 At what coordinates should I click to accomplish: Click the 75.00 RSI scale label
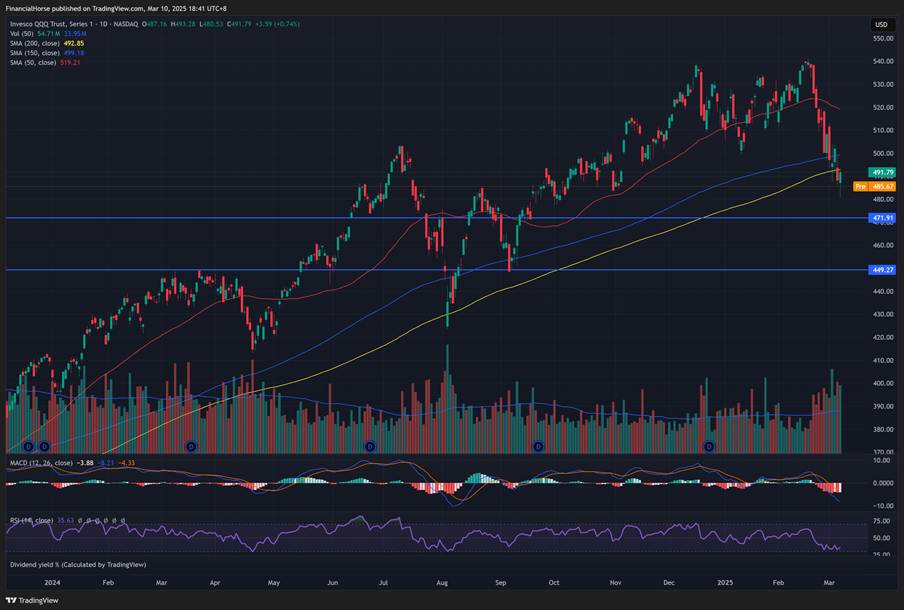coord(882,521)
